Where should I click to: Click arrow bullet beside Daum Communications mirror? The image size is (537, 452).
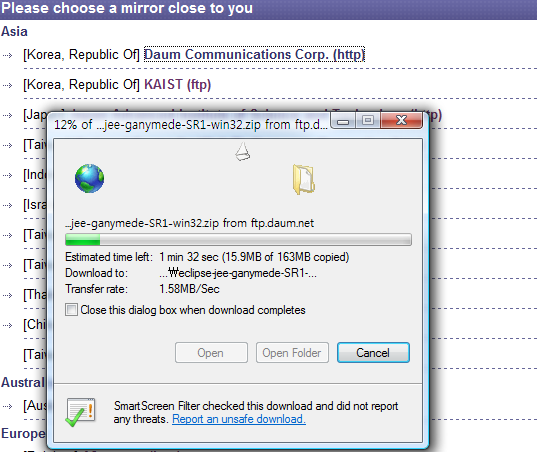[x=7, y=55]
